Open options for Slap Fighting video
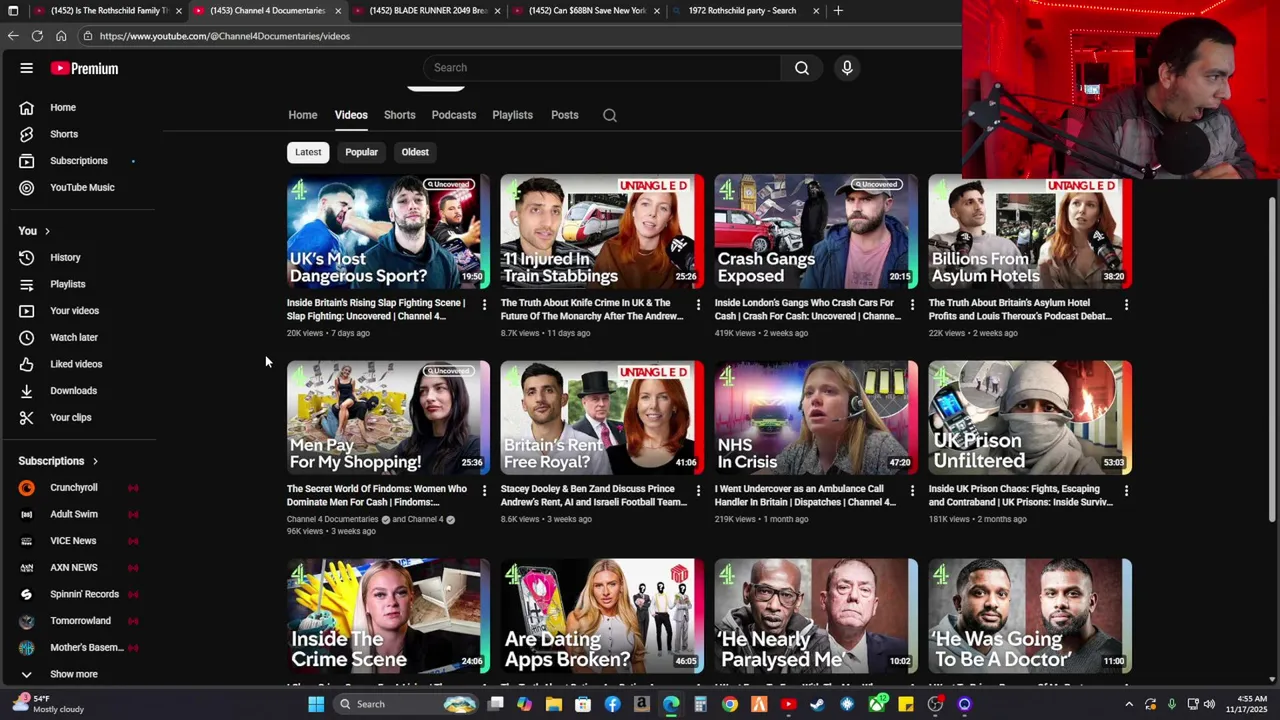Screen dimensions: 1280x720 [x=484, y=304]
